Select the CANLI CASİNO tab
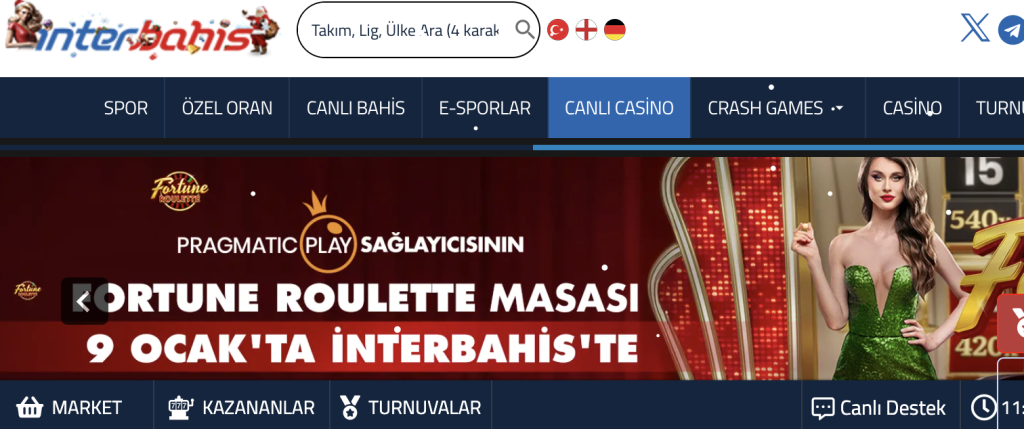Screen dimensions: 1024x429 619,108
